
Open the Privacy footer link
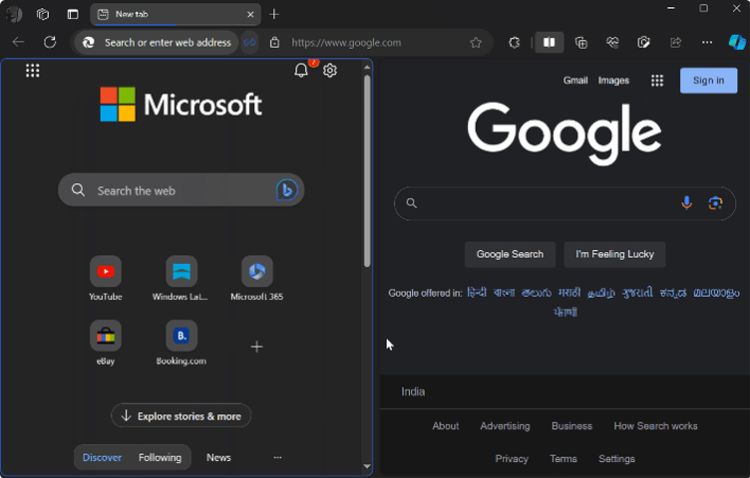pyautogui.click(x=511, y=459)
